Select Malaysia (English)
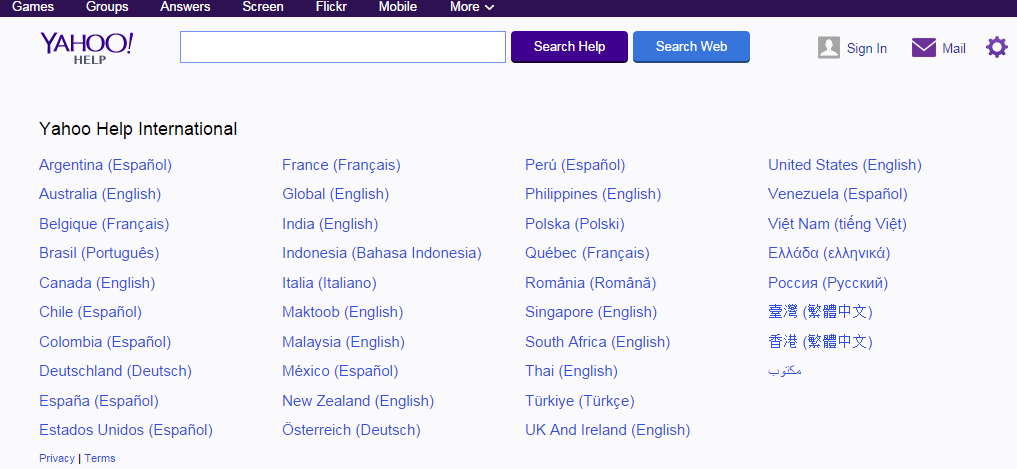Screen dimensions: 1017x469 pyautogui.click(x=343, y=343)
